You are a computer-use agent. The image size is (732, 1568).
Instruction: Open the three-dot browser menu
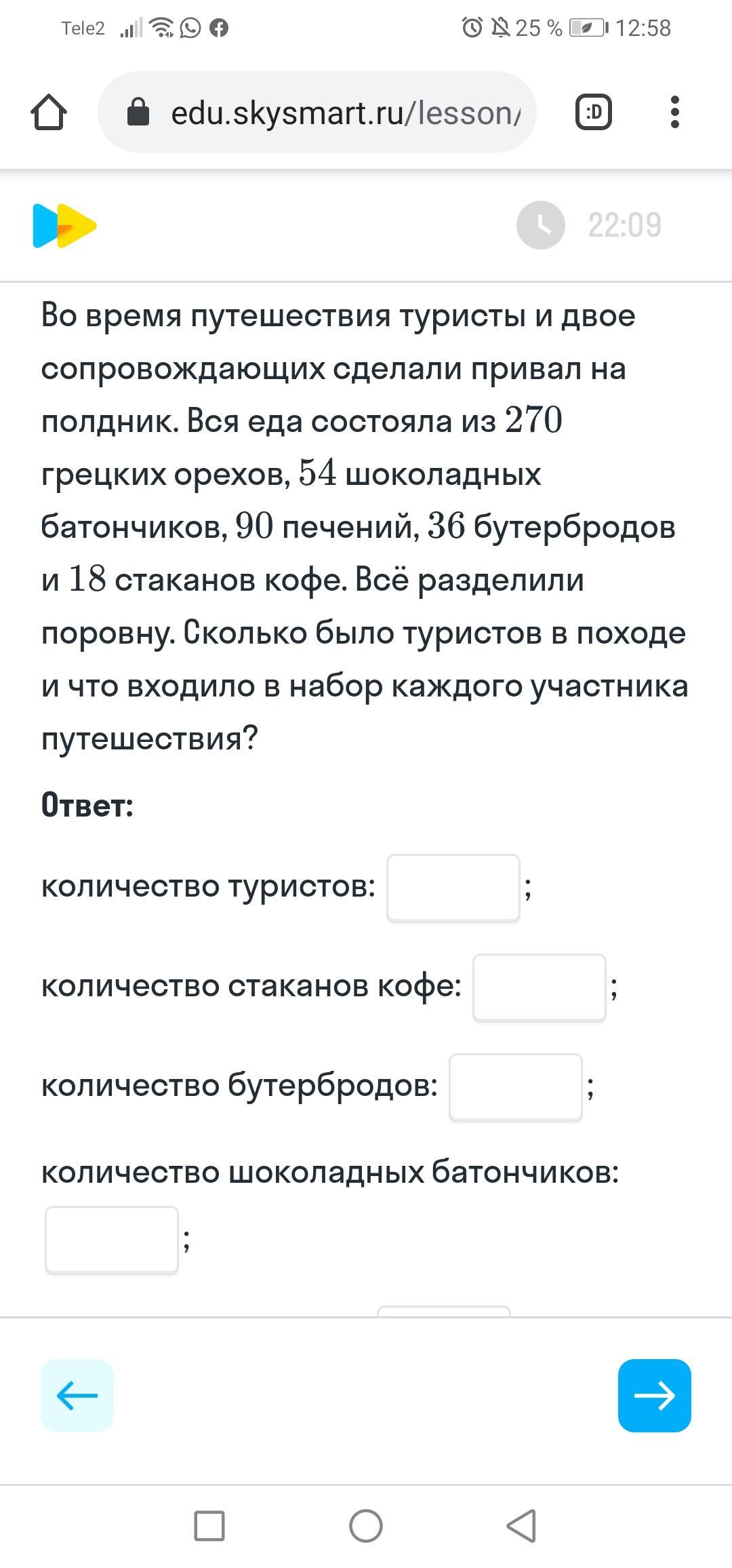674,112
